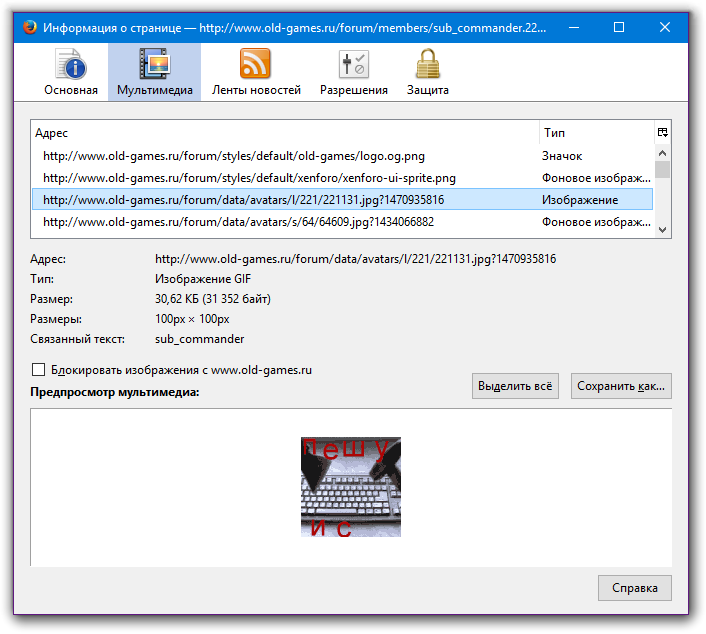Maximize the page info window
The image size is (706, 634).
619,27
